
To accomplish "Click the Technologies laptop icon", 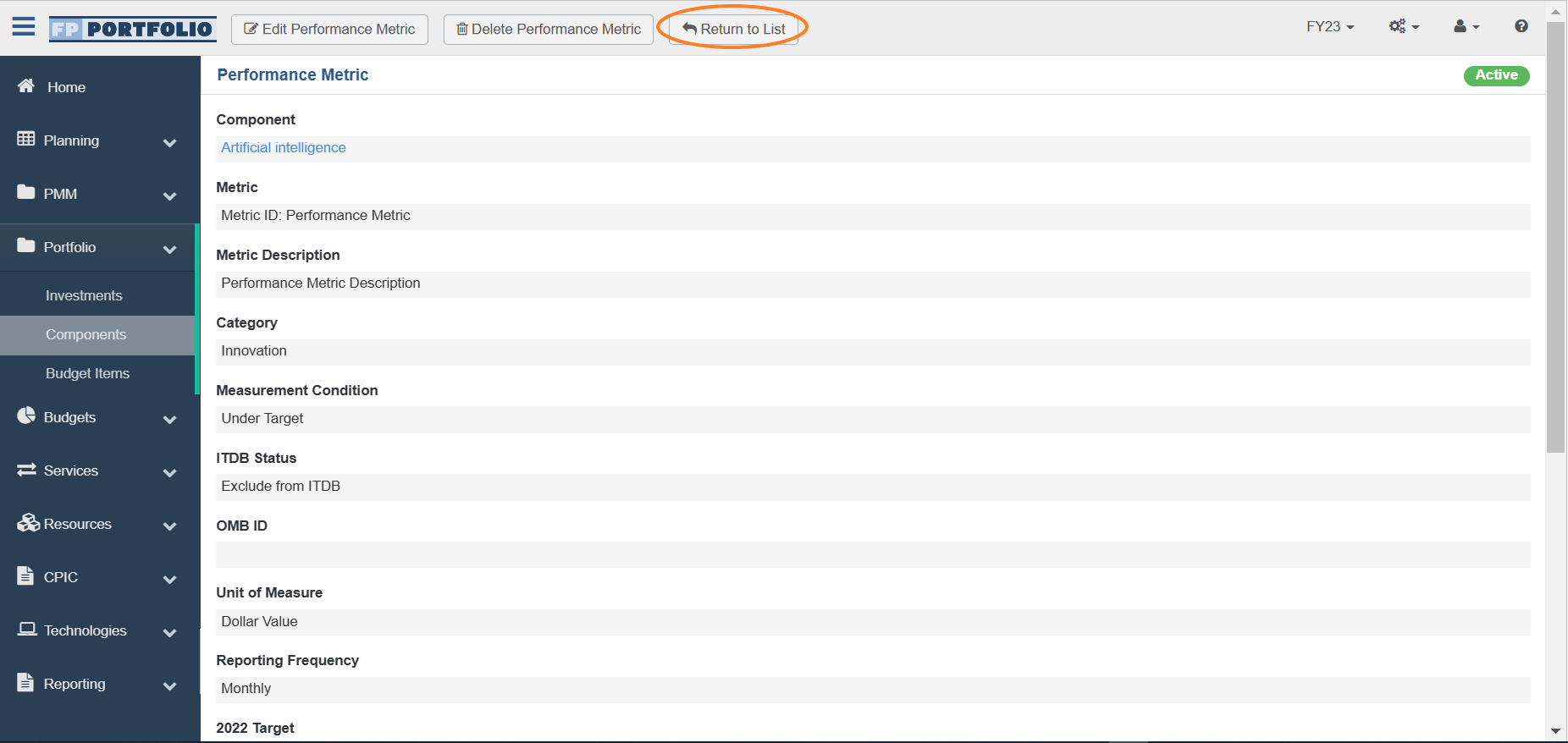I will 27,629.
